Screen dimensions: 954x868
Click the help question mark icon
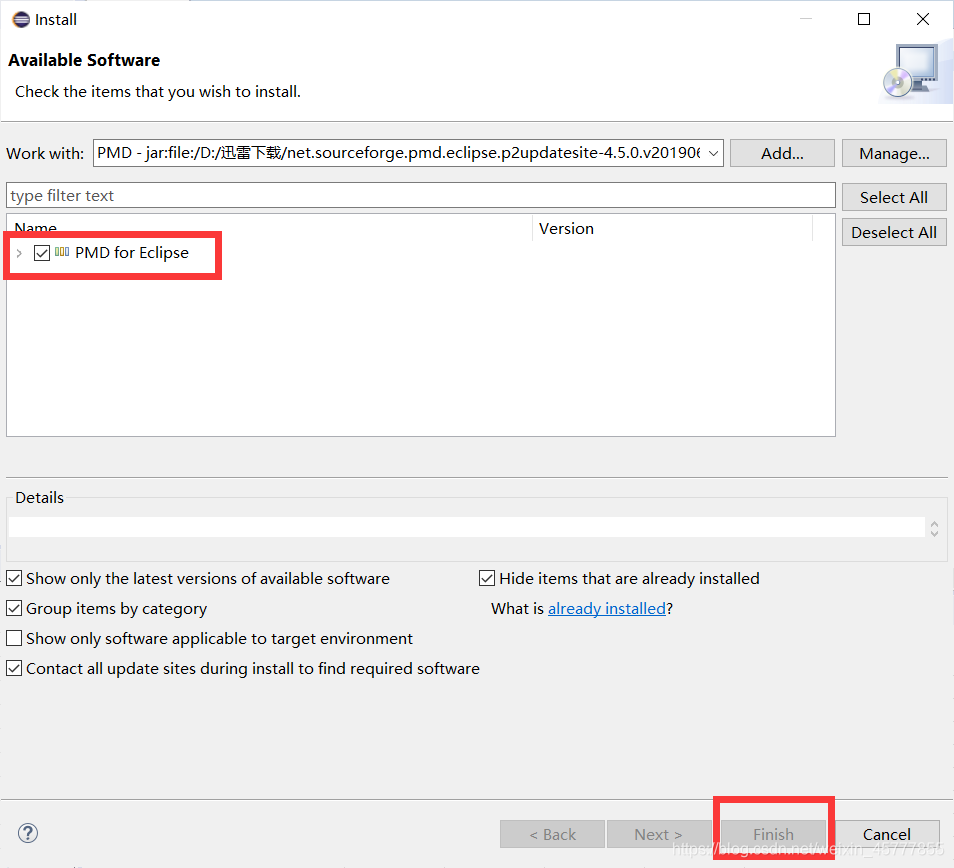(28, 833)
